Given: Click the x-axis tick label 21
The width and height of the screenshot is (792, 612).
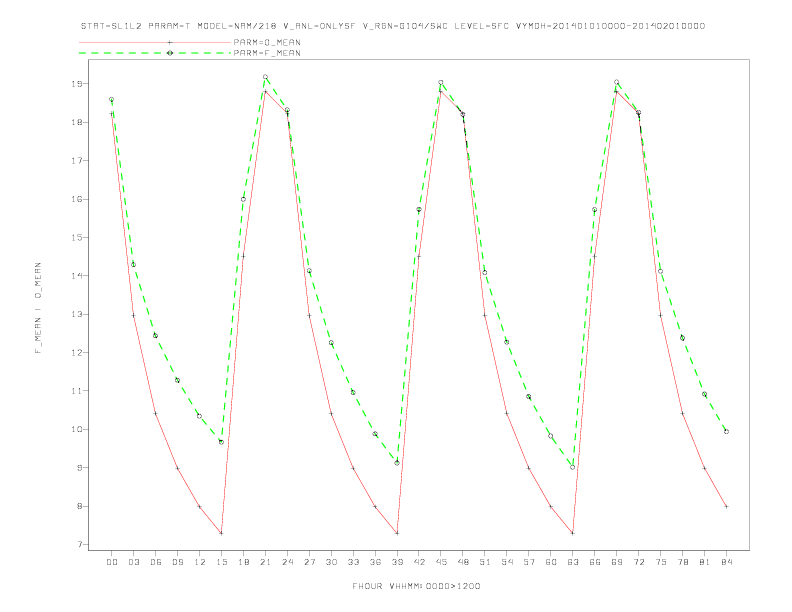Looking at the screenshot, I should pos(265,562).
